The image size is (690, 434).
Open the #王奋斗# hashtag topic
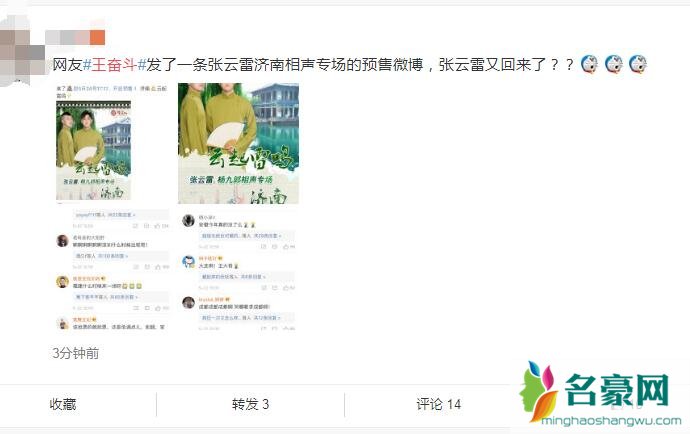point(114,65)
